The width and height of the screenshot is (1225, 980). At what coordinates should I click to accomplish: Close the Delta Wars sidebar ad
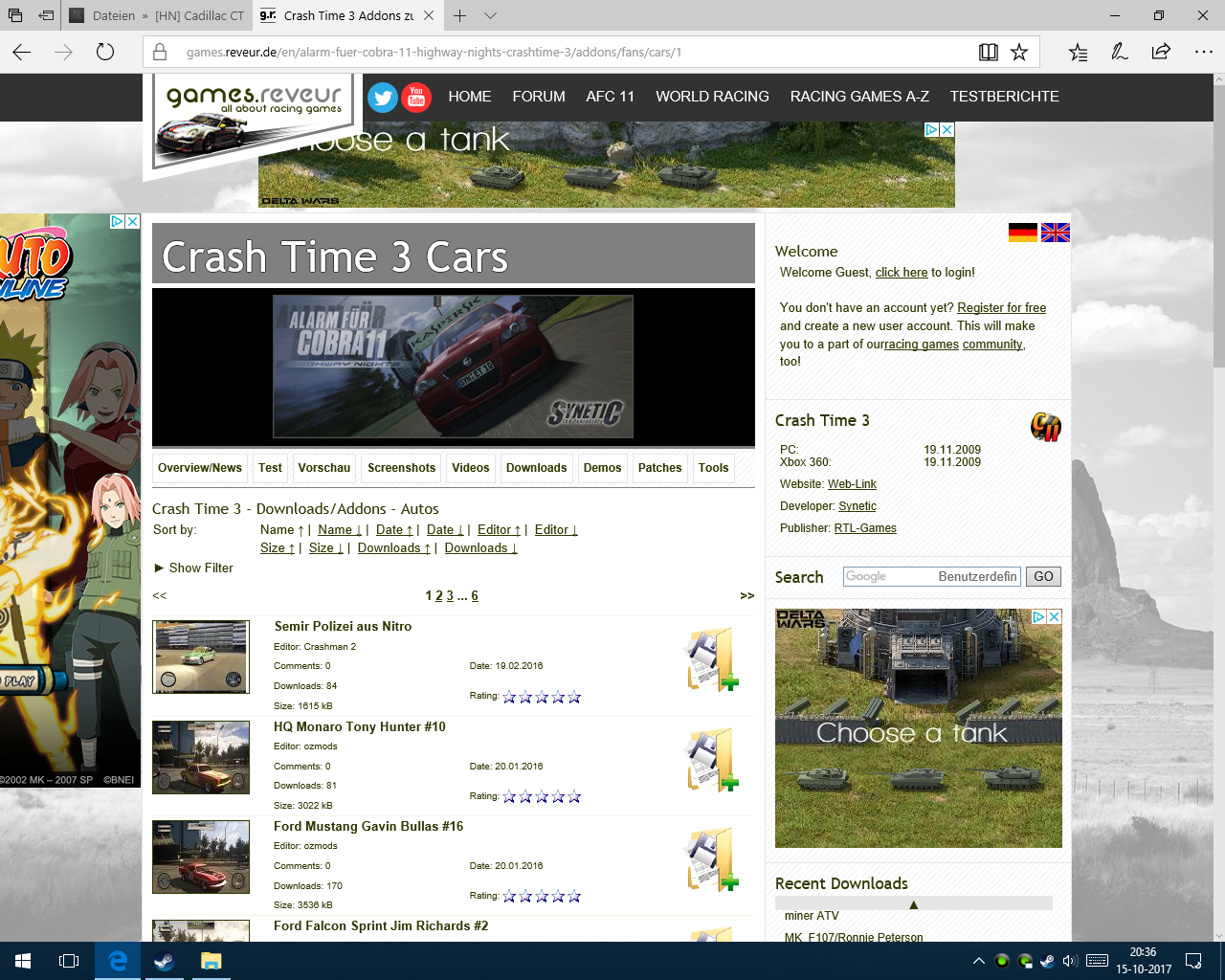coord(1054,617)
